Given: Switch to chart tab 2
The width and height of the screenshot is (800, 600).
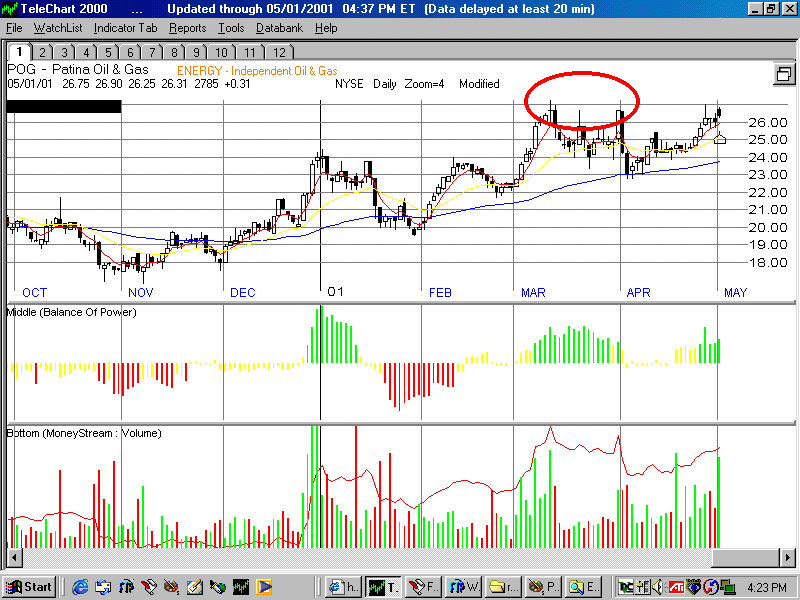Looking at the screenshot, I should tap(42, 52).
